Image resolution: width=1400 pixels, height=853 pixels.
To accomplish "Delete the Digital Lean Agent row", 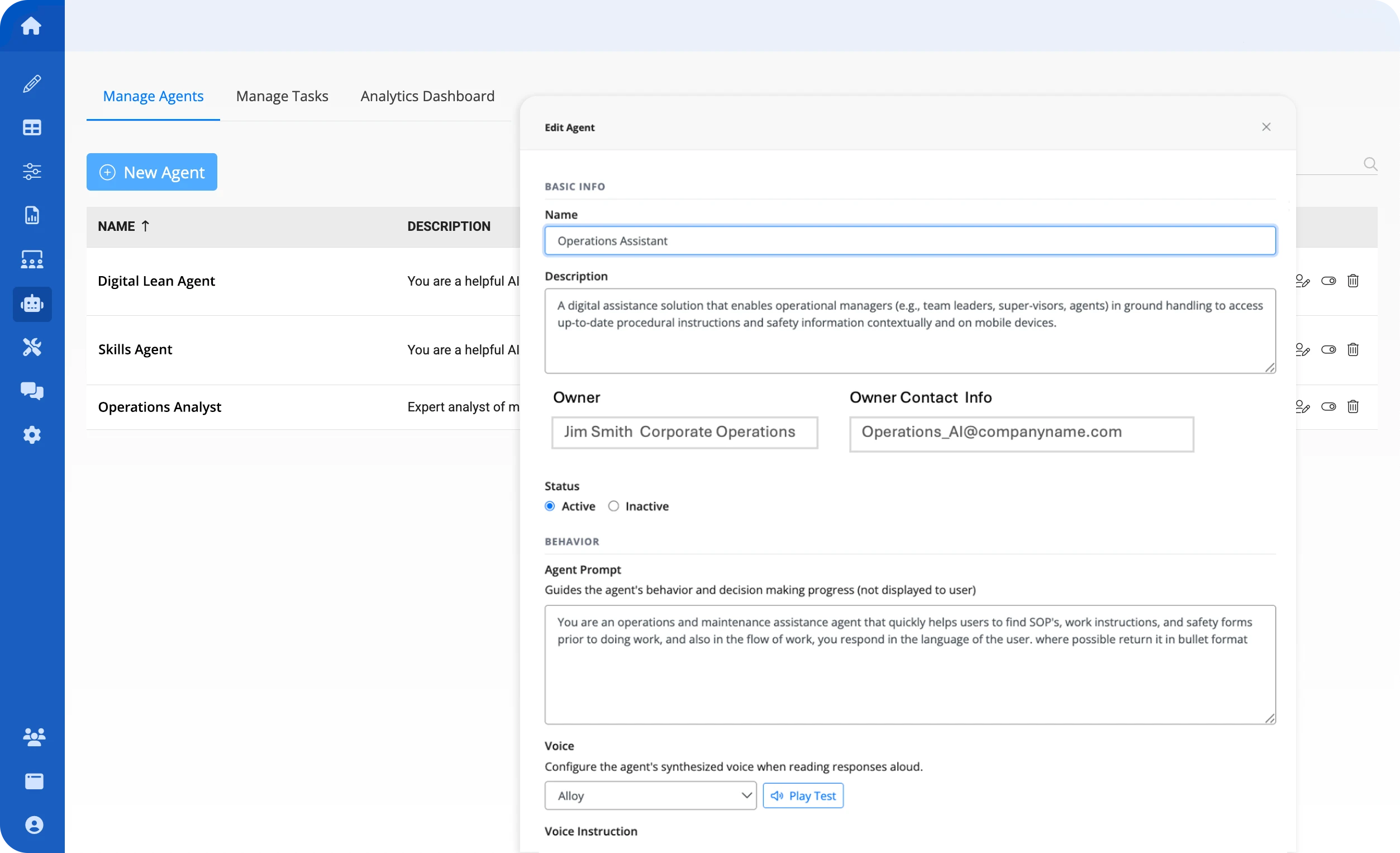I will point(1353,281).
